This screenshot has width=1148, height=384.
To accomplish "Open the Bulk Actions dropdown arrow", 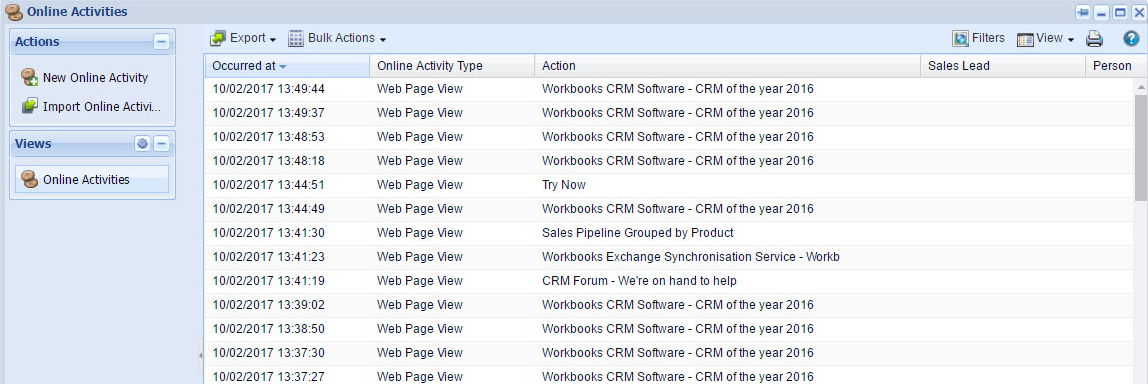I will coord(382,40).
